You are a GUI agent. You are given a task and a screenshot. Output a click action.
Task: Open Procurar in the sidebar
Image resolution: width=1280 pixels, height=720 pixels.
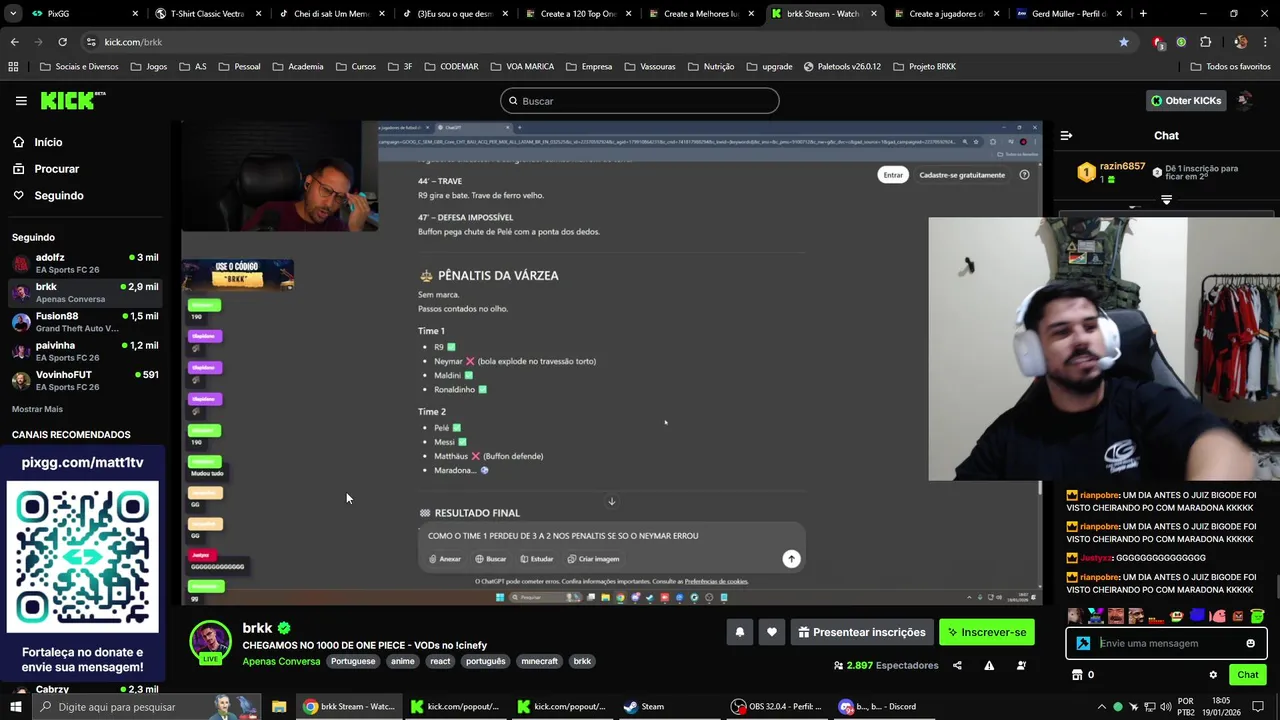[56, 169]
